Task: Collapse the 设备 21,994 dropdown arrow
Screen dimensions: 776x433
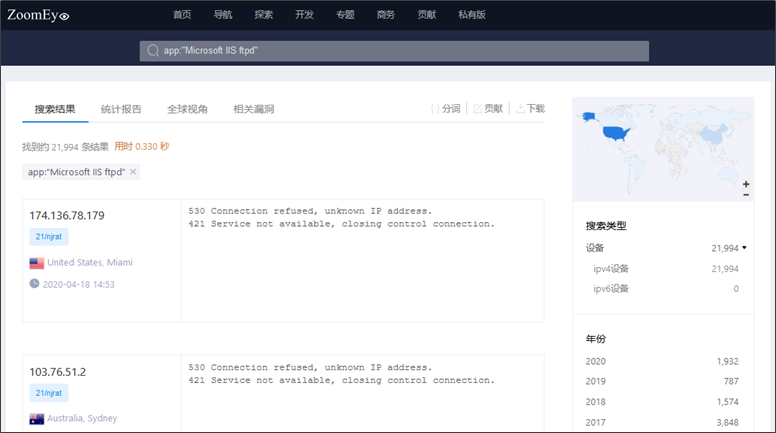Action: pyautogui.click(x=744, y=247)
